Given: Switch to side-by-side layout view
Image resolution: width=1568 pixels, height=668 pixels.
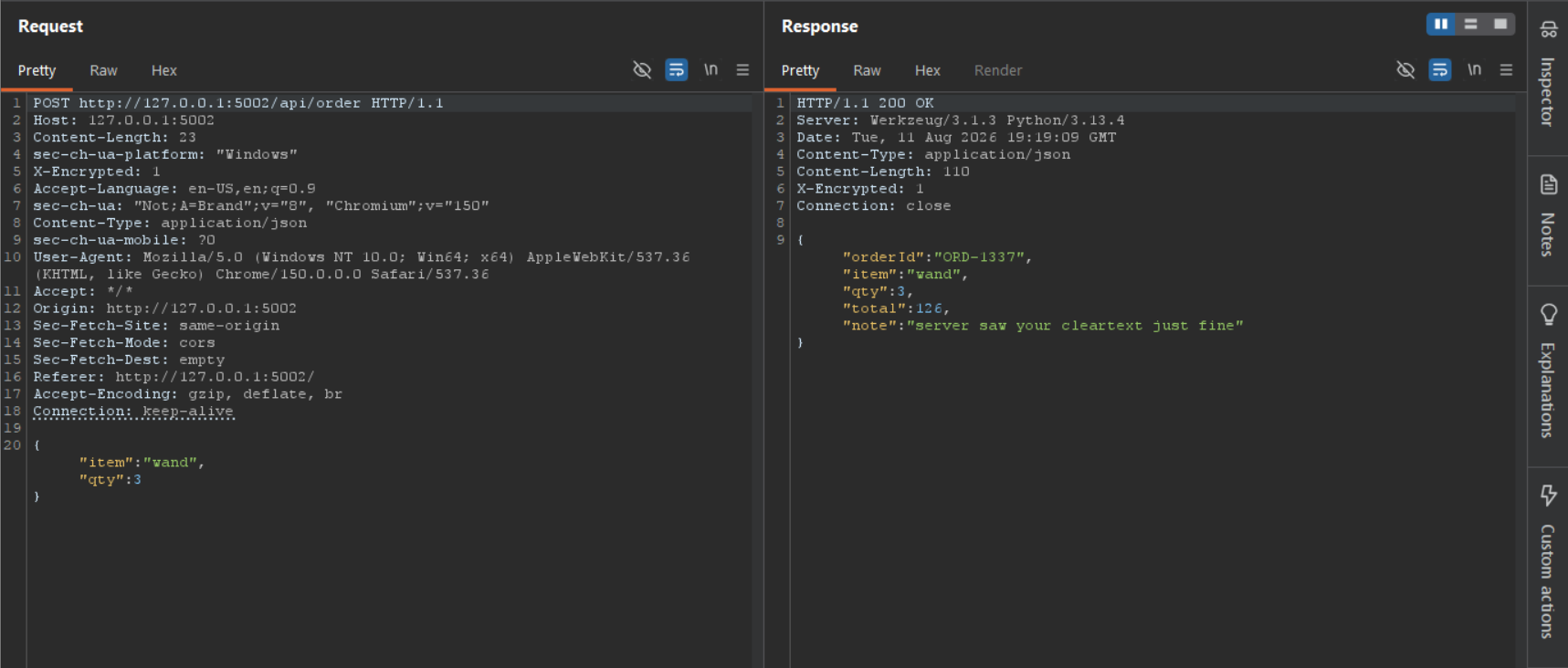Looking at the screenshot, I should [x=1441, y=25].
